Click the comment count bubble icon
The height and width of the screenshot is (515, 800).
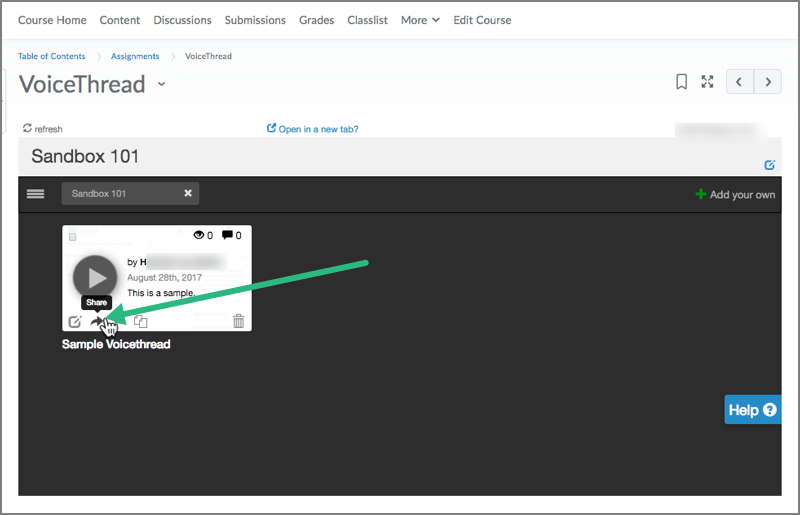[227, 235]
